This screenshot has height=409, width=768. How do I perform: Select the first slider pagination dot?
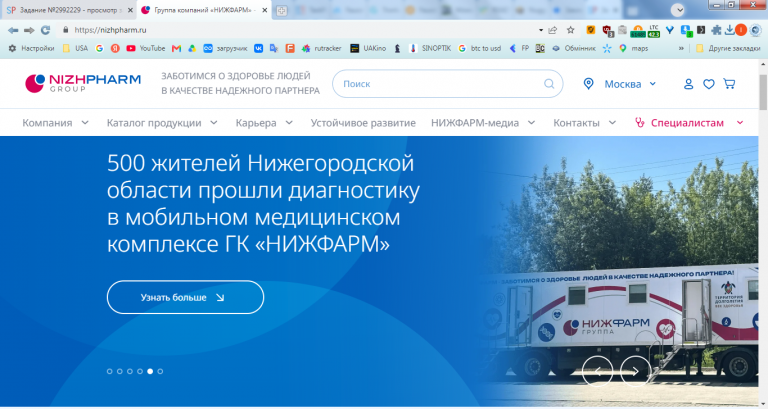click(x=110, y=371)
